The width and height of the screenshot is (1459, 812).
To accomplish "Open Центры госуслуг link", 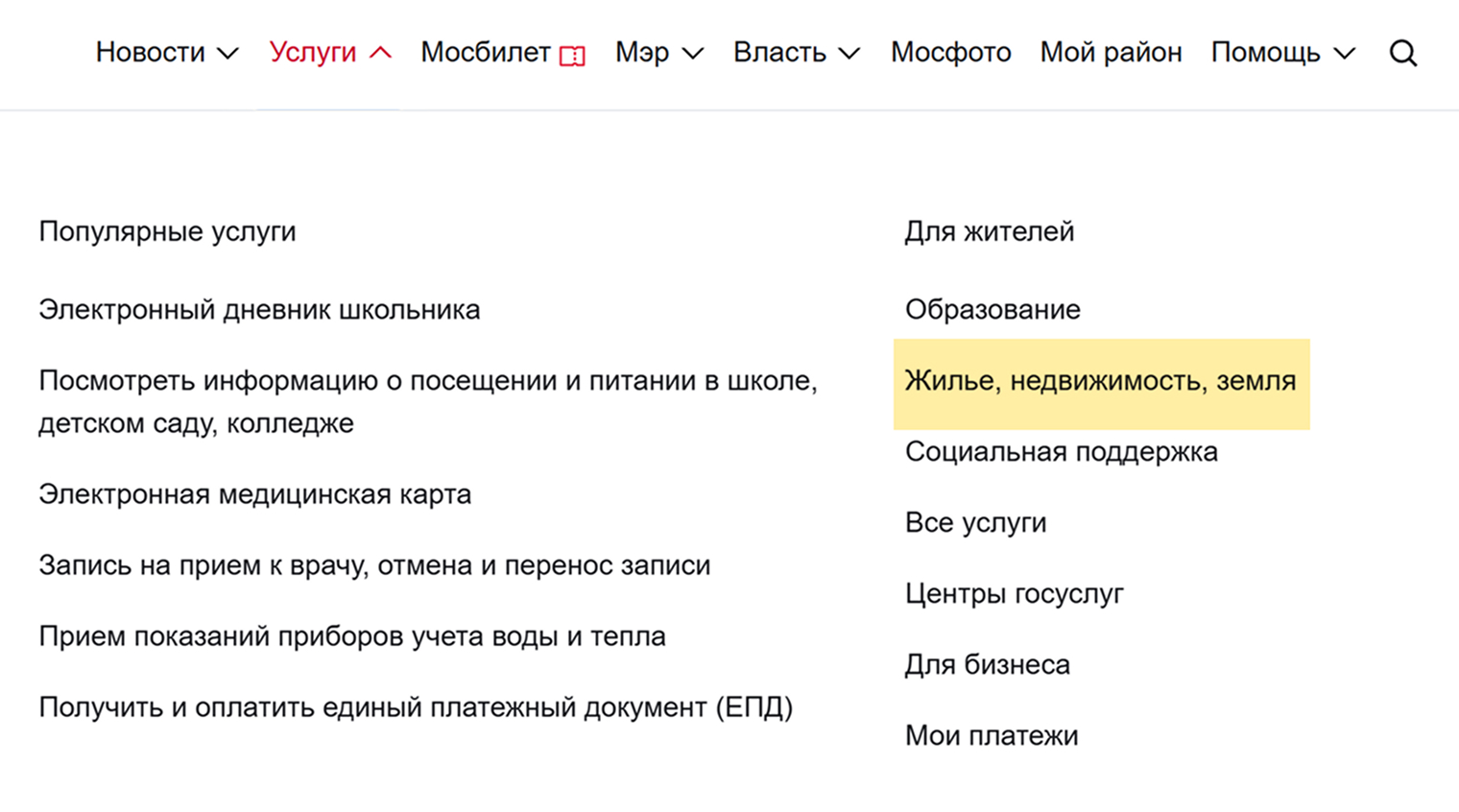I will [1014, 594].
